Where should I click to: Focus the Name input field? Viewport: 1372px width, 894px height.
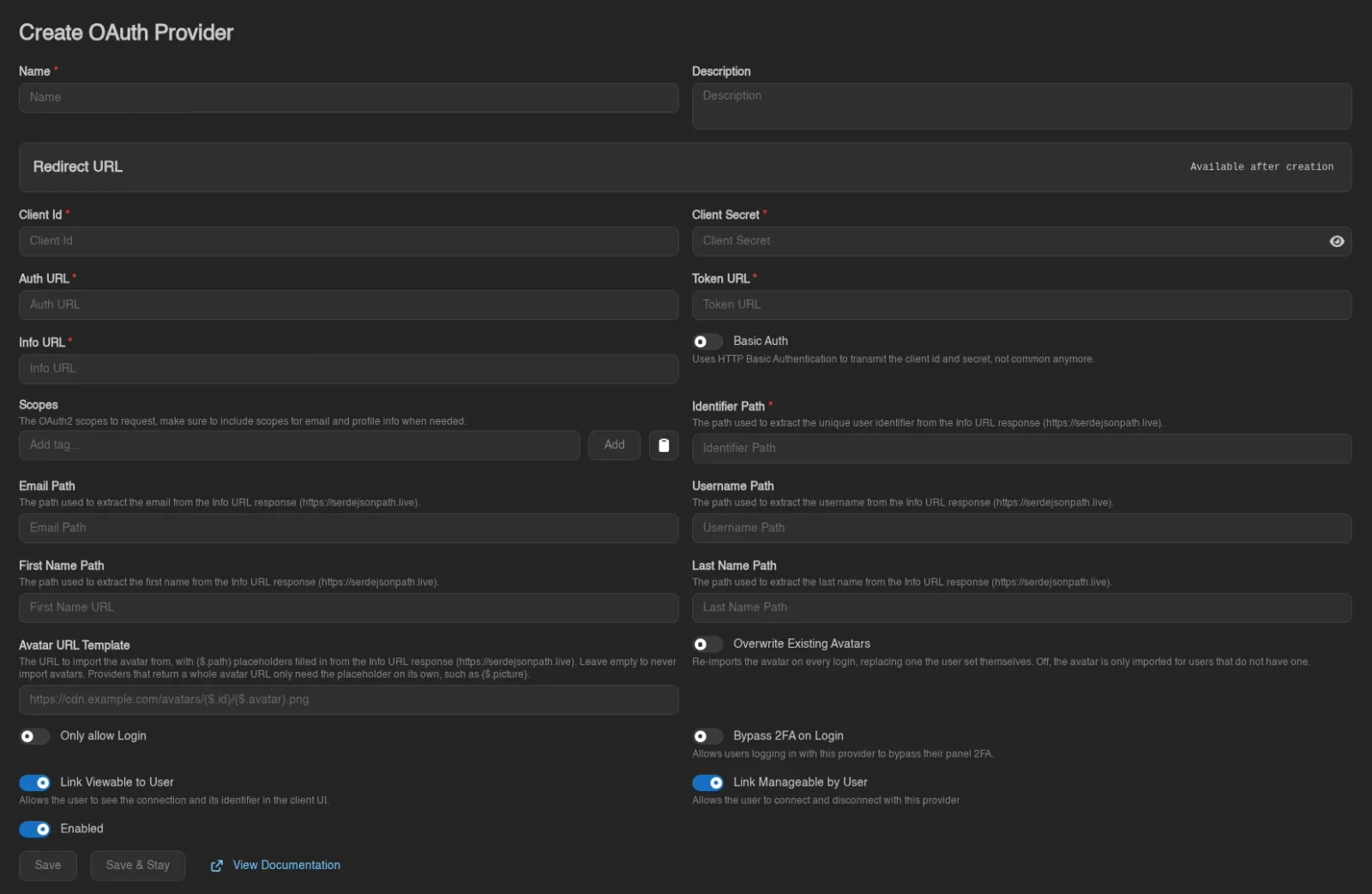(x=348, y=98)
